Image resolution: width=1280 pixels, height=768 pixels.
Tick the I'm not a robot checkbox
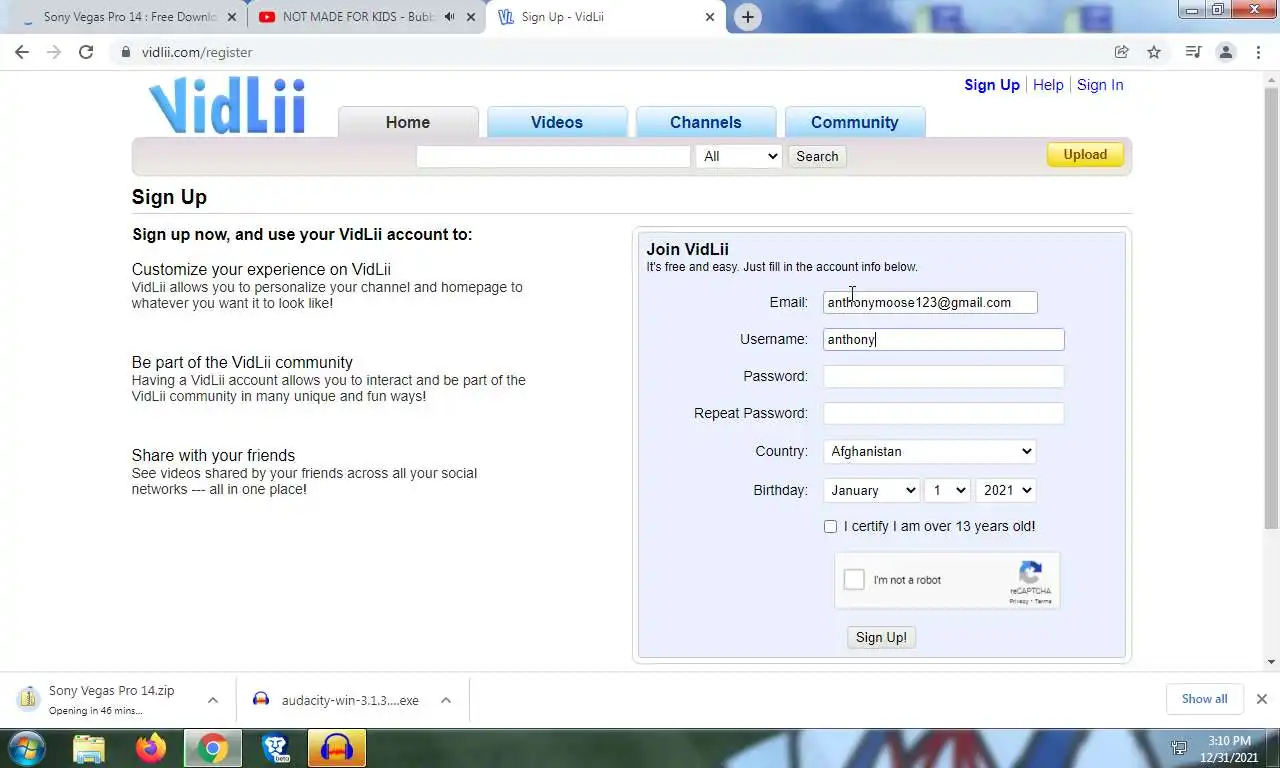click(854, 579)
